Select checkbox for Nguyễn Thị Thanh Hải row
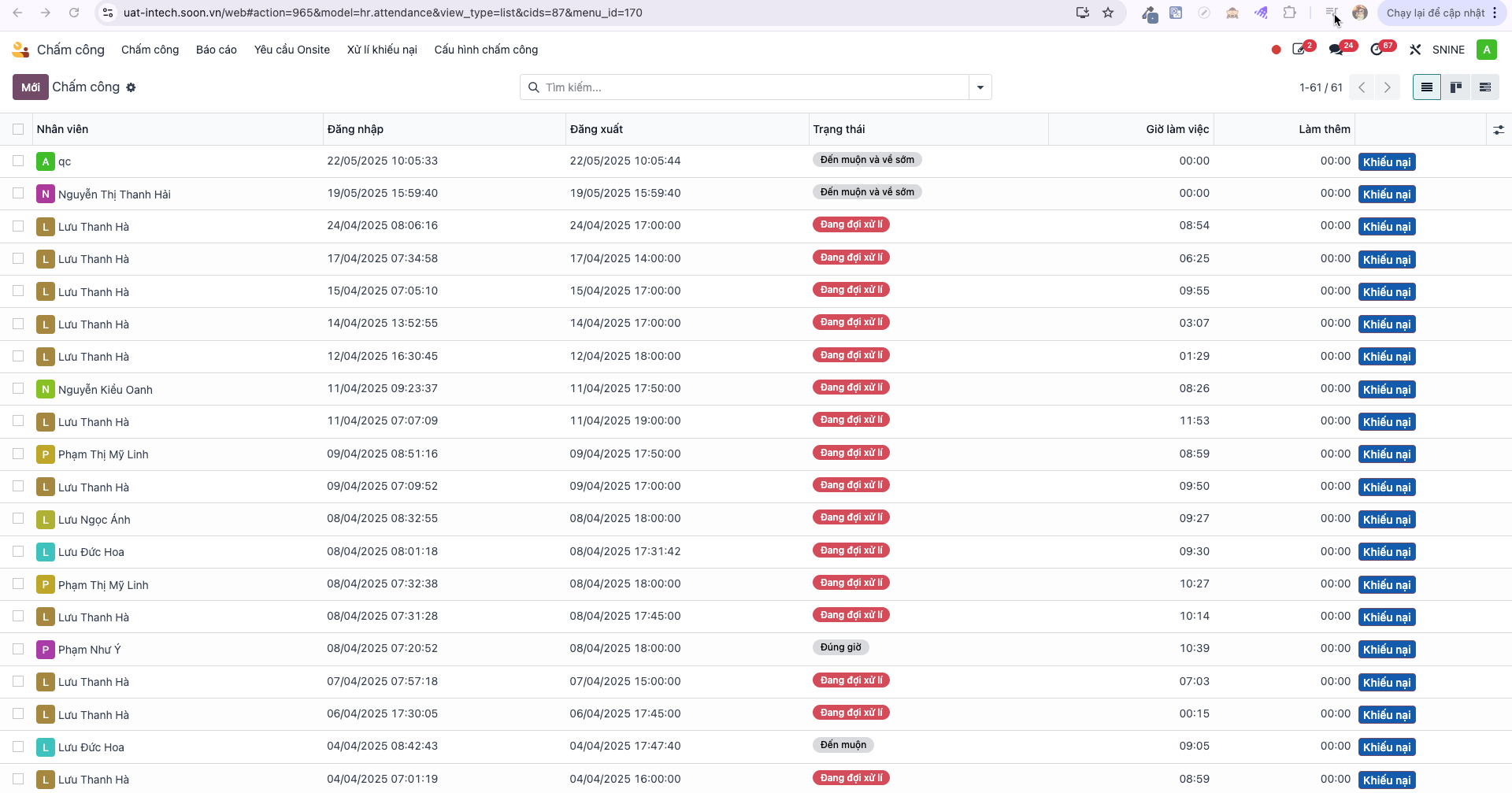This screenshot has width=1512, height=793. [x=18, y=193]
